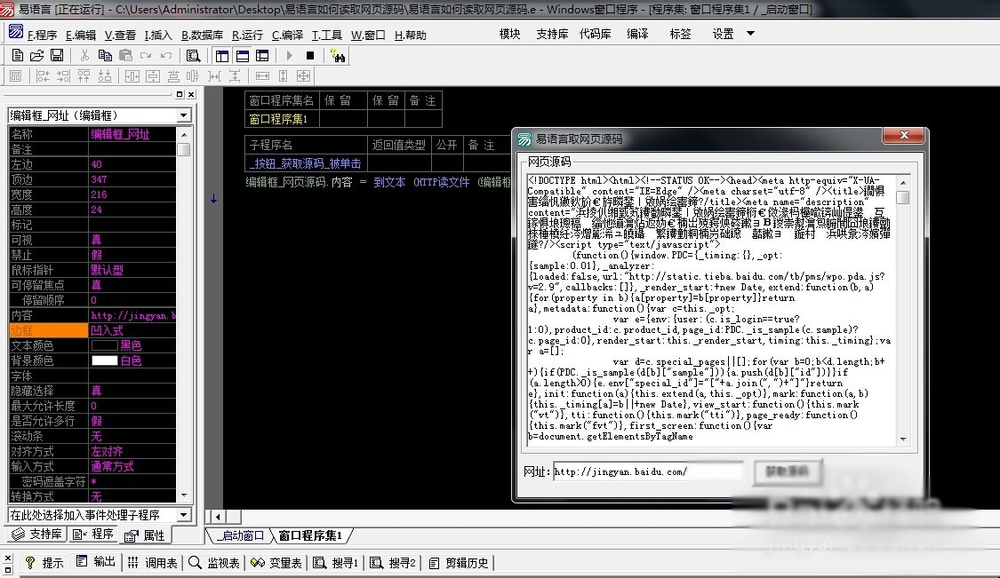Click the 支持库 button on top bar
Screen dimensions: 1000x578
552,34
